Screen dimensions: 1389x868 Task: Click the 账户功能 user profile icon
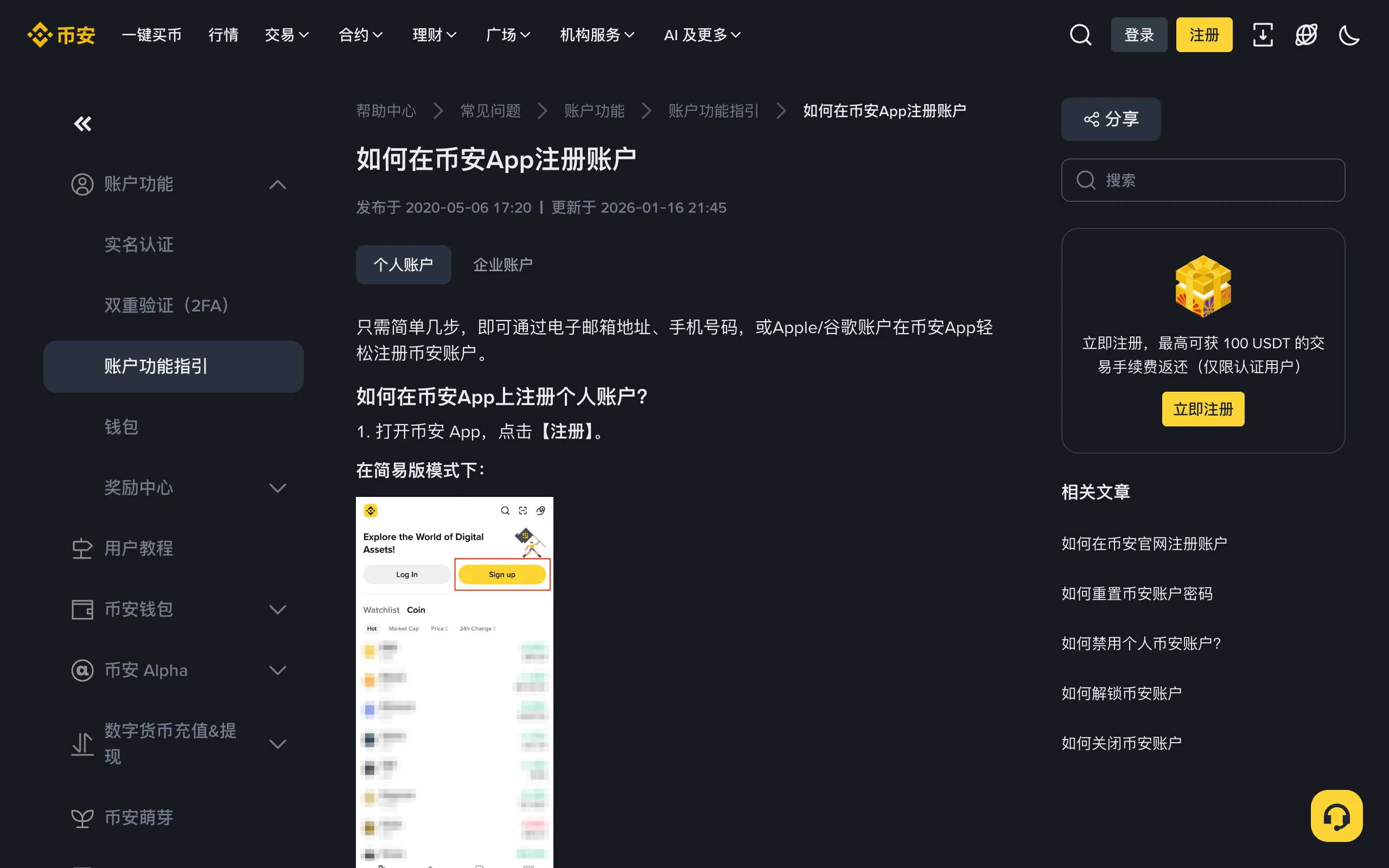(82, 184)
